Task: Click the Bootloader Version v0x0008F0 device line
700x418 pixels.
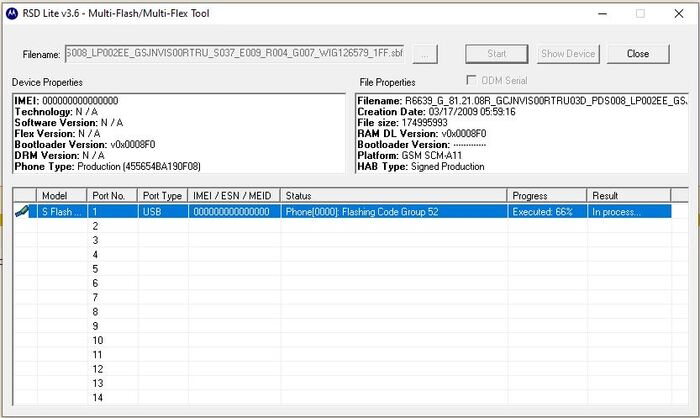Action: pyautogui.click(x=85, y=144)
